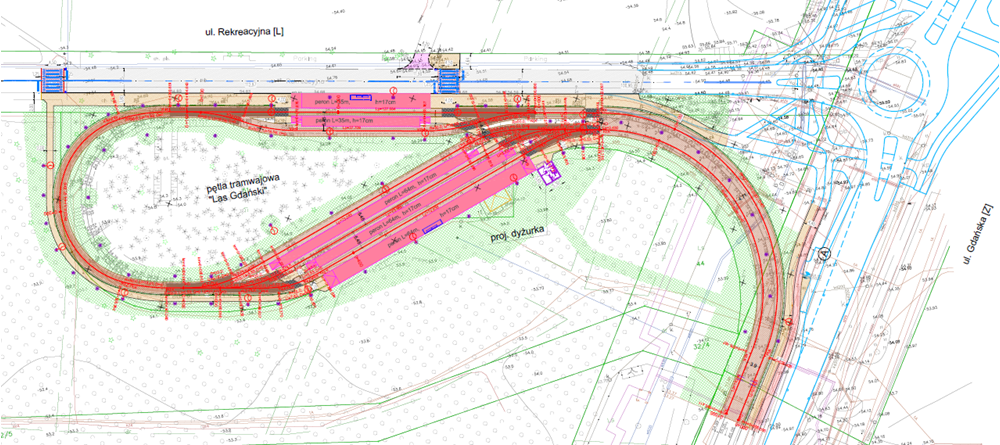Click the purple dyżurka building symbol
The image size is (1000, 445).
[x=548, y=174]
